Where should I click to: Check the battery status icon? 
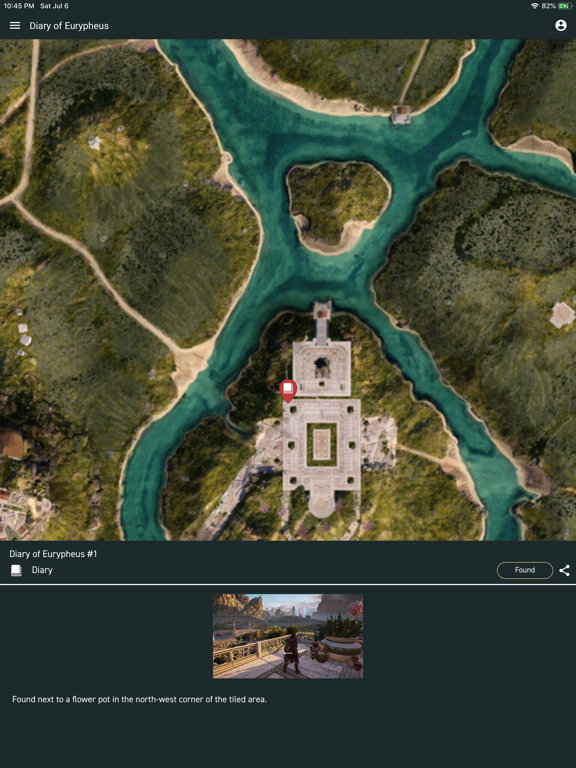click(564, 6)
